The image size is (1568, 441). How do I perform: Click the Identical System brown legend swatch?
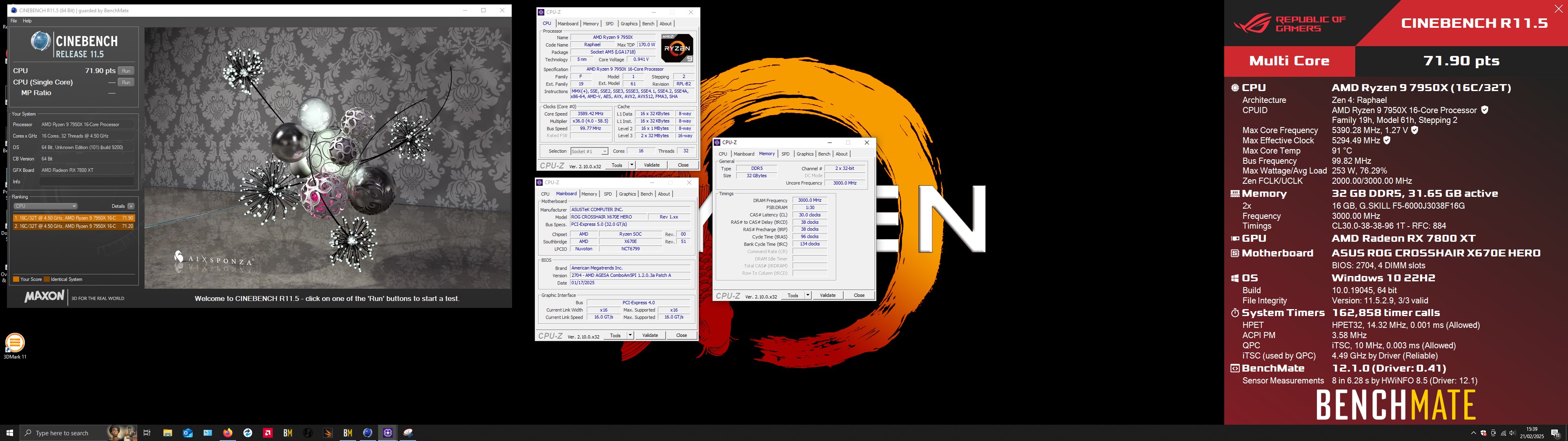[47, 279]
